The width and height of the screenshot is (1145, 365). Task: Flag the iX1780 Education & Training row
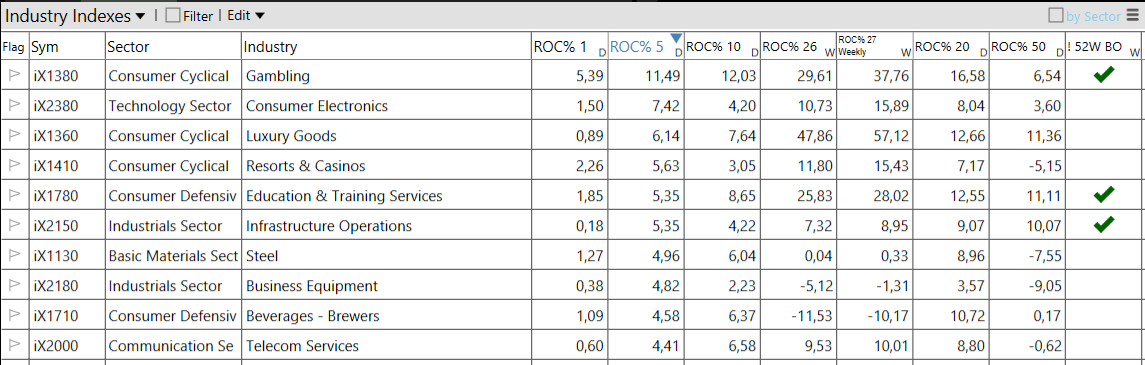click(x=15, y=195)
